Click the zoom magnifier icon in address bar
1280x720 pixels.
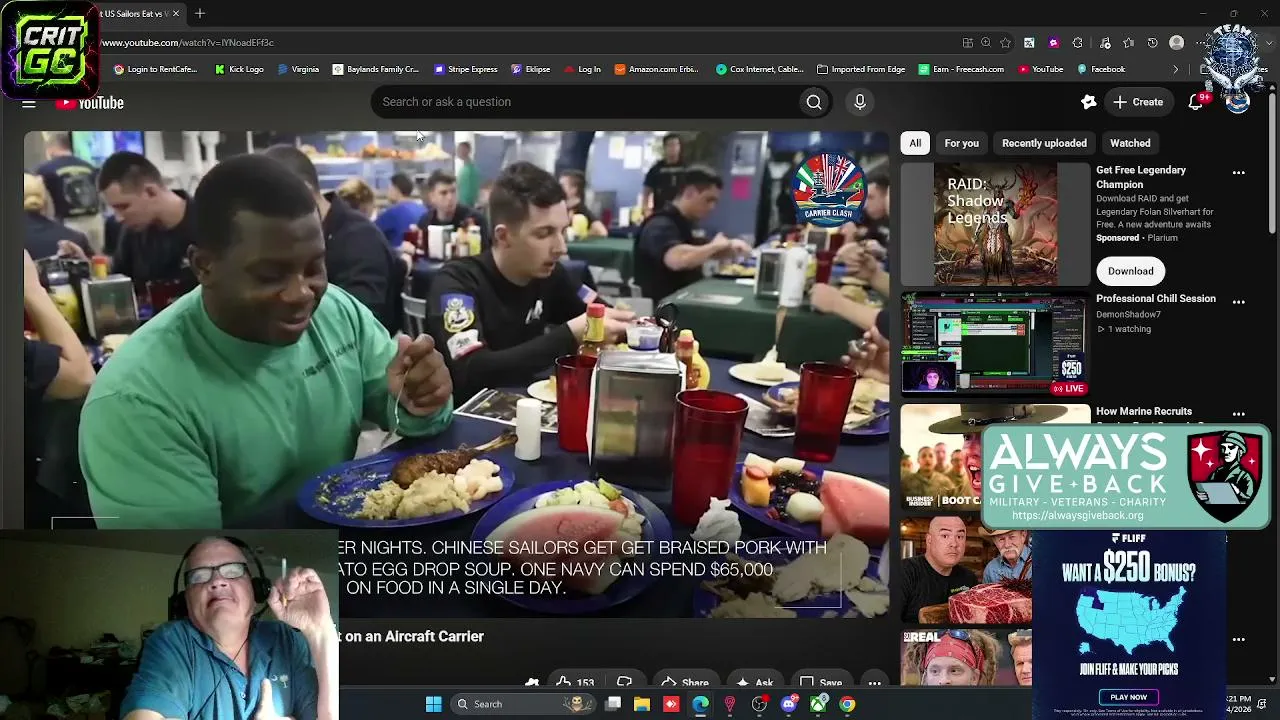coord(986,43)
